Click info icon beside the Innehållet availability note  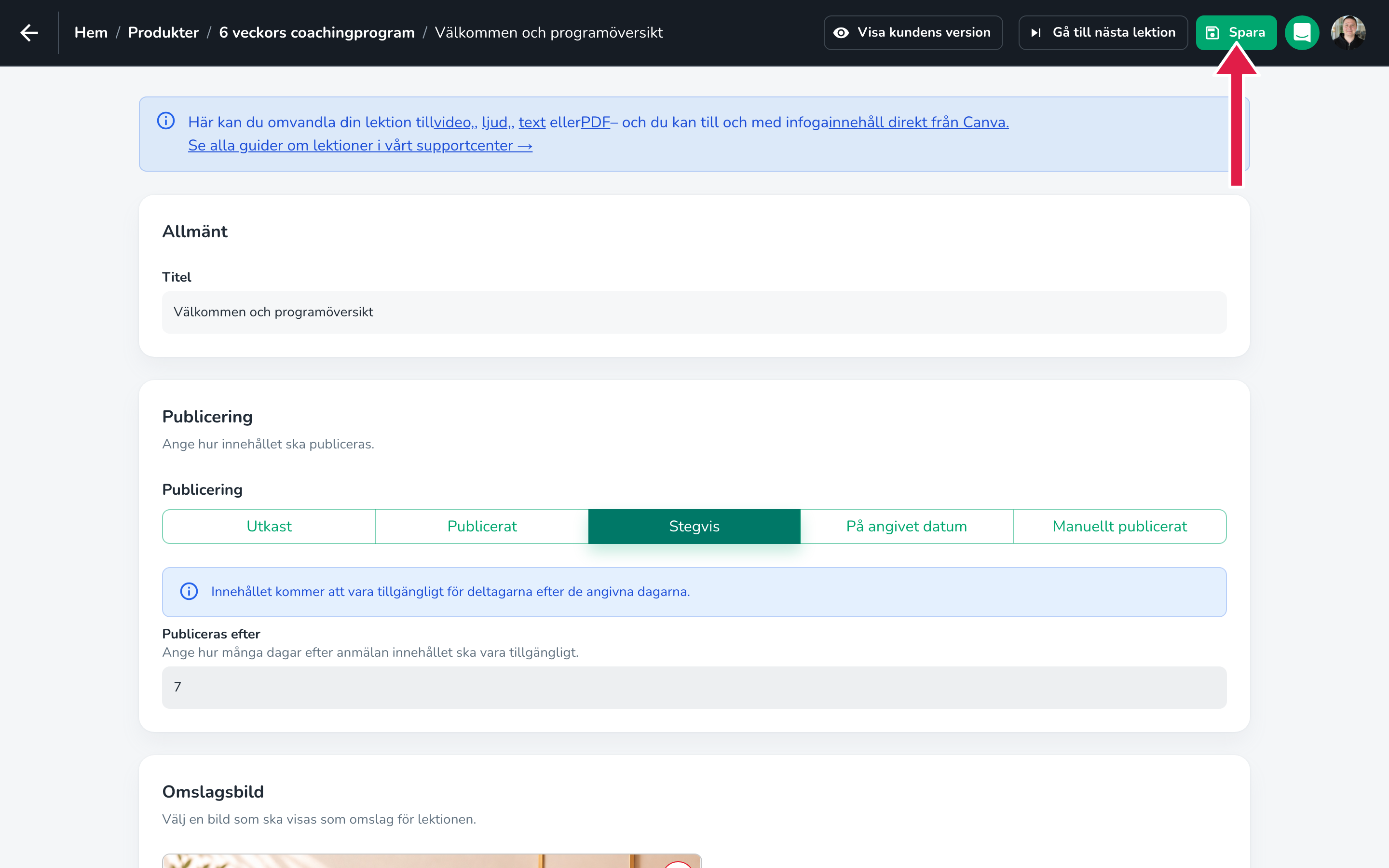click(x=189, y=591)
